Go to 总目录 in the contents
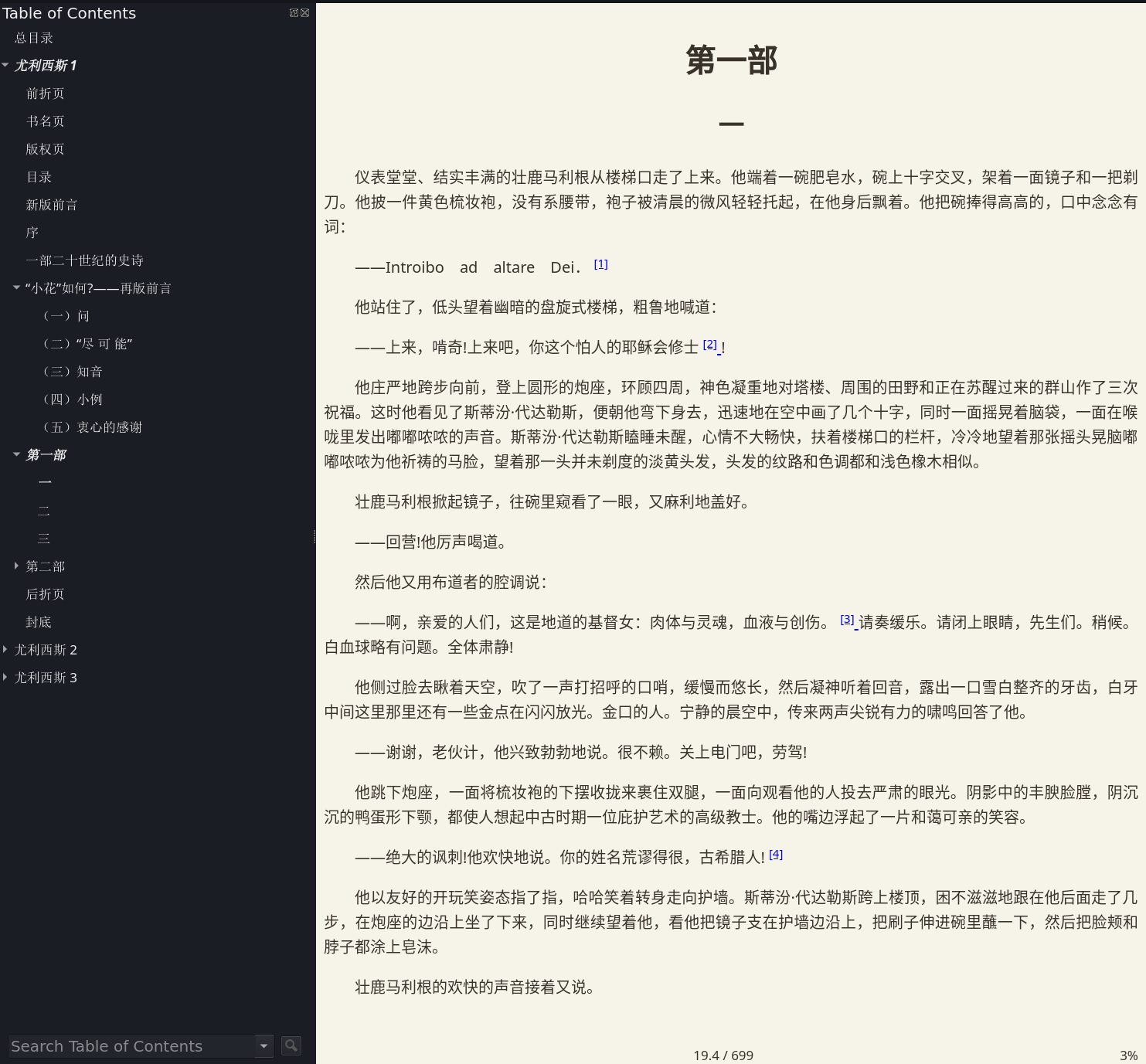1146x1064 pixels. [34, 38]
